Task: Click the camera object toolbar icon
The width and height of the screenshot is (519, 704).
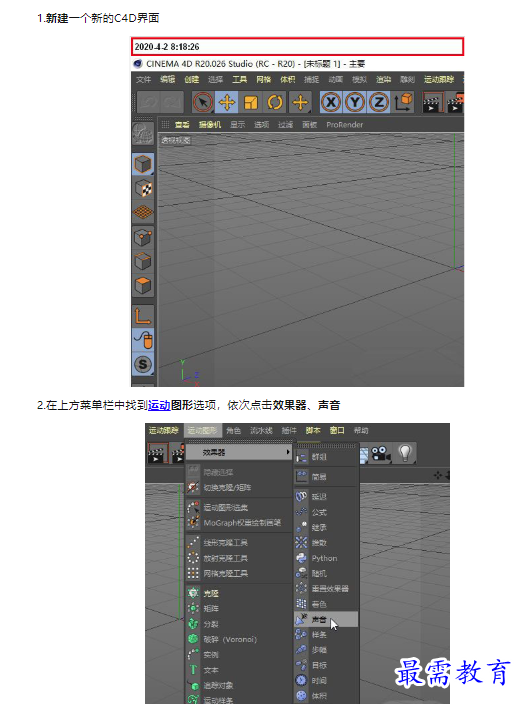Action: pyautogui.click(x=381, y=453)
